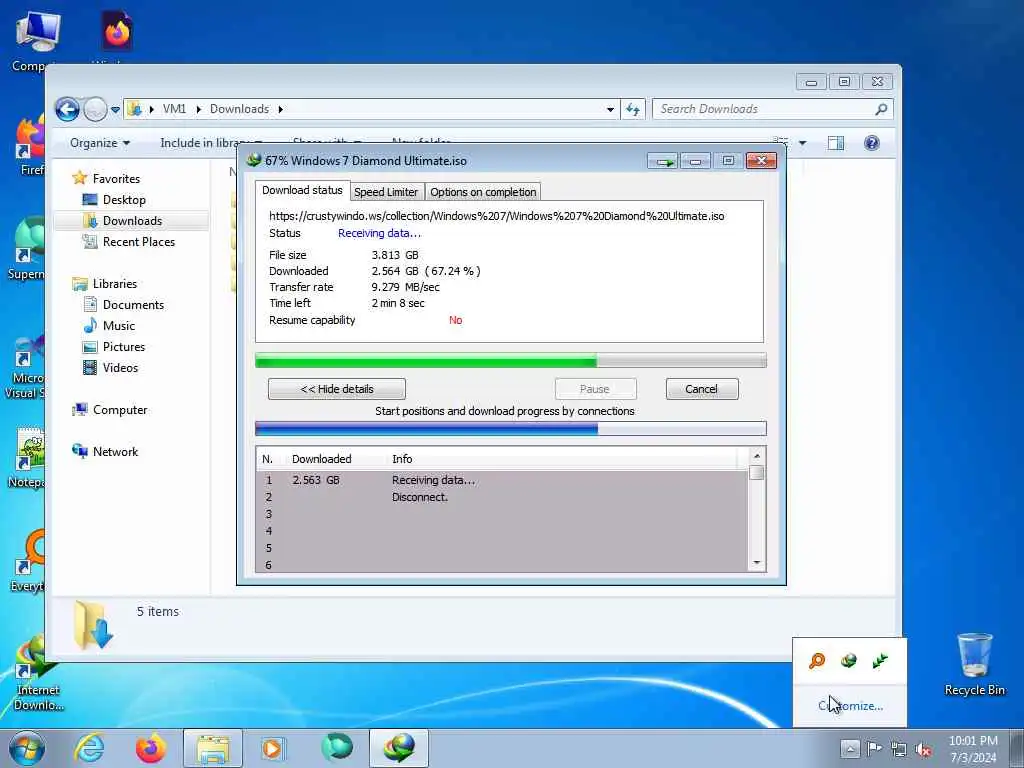Select Libraries in navigation pane
This screenshot has width=1024, height=768.
point(114,283)
